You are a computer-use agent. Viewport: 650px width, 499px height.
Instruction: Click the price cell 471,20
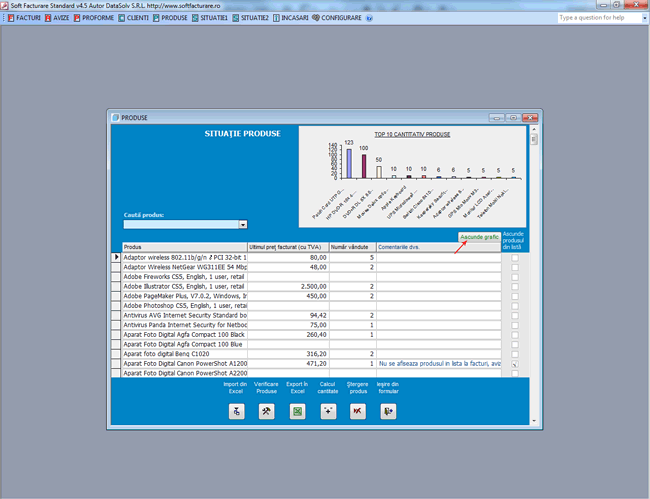[288, 363]
